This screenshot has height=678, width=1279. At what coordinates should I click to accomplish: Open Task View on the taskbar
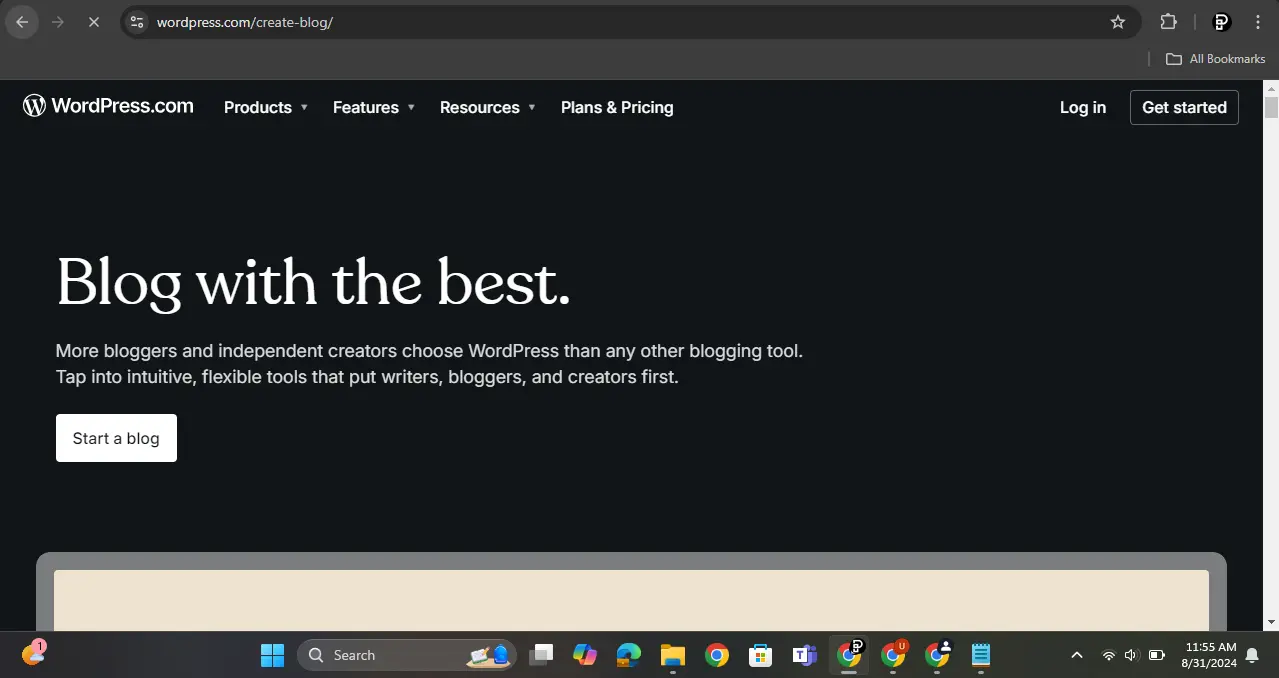(x=541, y=655)
